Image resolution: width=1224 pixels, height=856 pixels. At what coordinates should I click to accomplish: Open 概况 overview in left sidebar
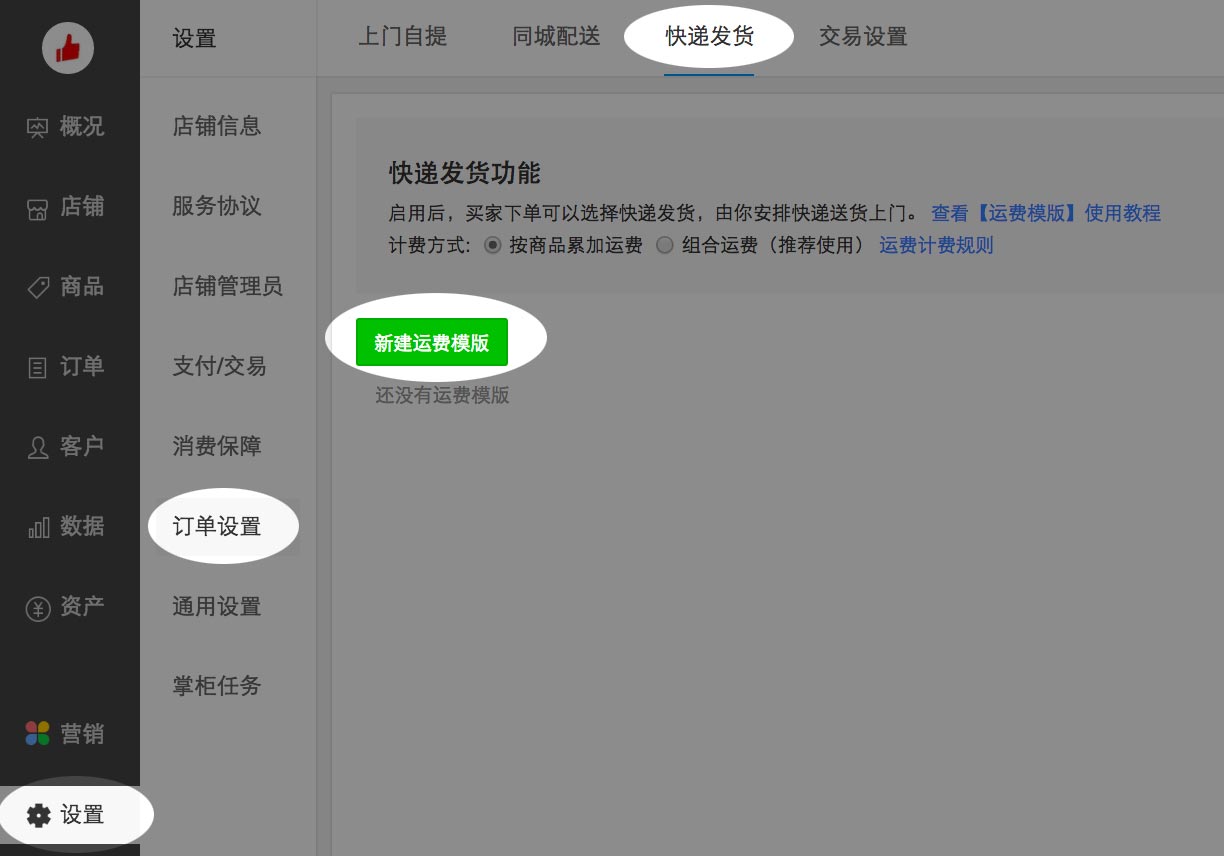pyautogui.click(x=66, y=127)
